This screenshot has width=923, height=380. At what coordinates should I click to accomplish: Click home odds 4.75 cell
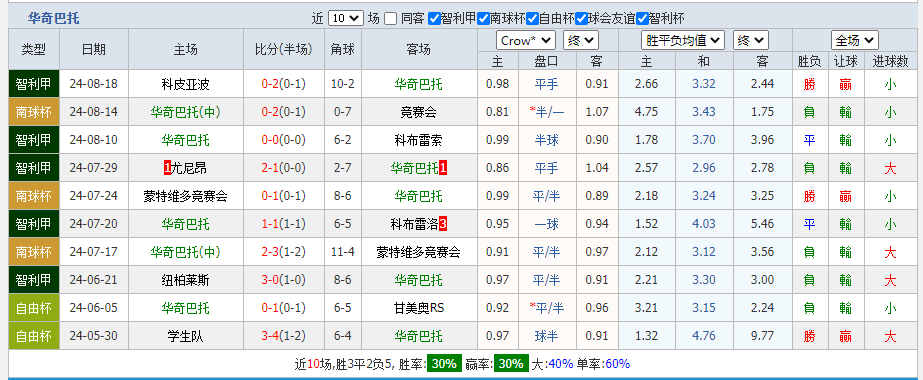click(646, 112)
